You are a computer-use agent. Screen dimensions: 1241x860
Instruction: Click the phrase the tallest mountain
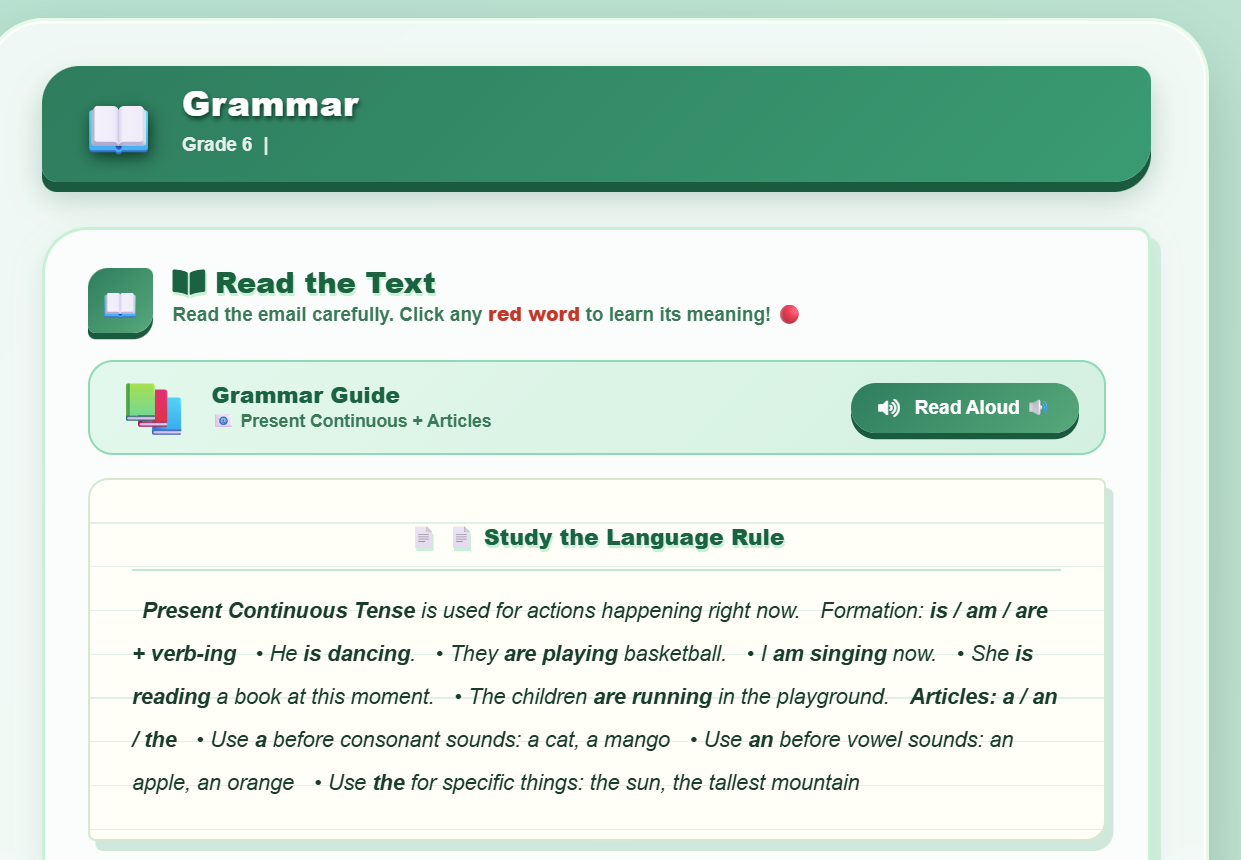tap(766, 782)
